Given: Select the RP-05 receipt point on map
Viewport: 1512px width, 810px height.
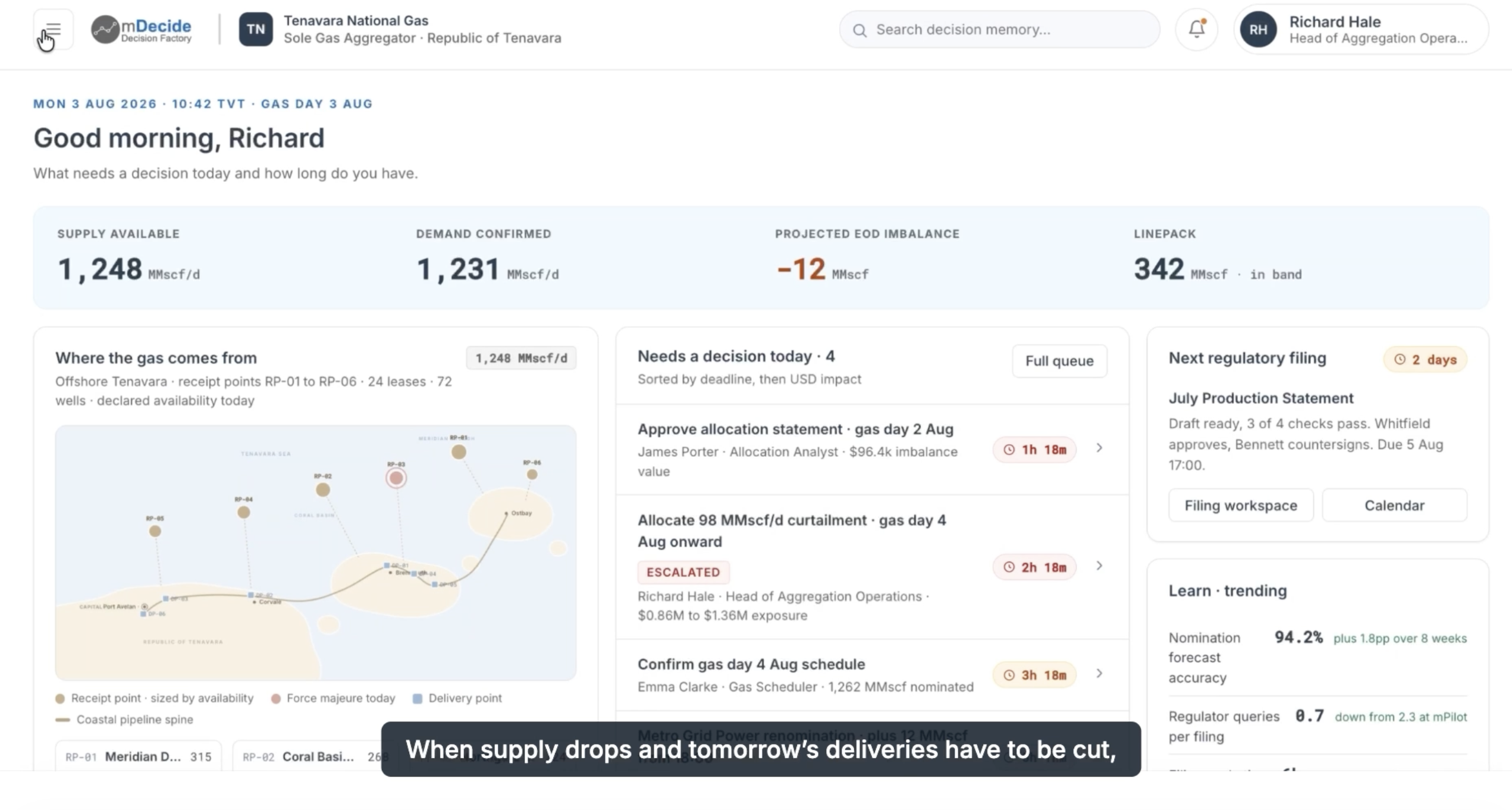Looking at the screenshot, I should (x=155, y=531).
